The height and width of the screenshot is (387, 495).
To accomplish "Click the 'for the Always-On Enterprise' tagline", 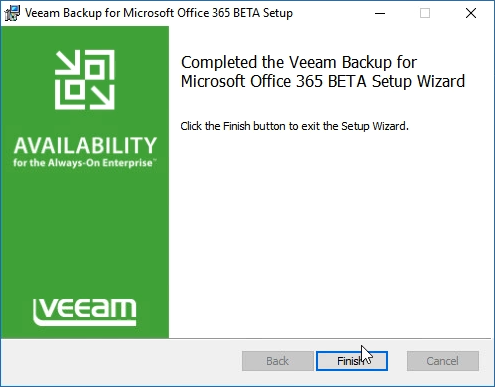I will coord(84,163).
